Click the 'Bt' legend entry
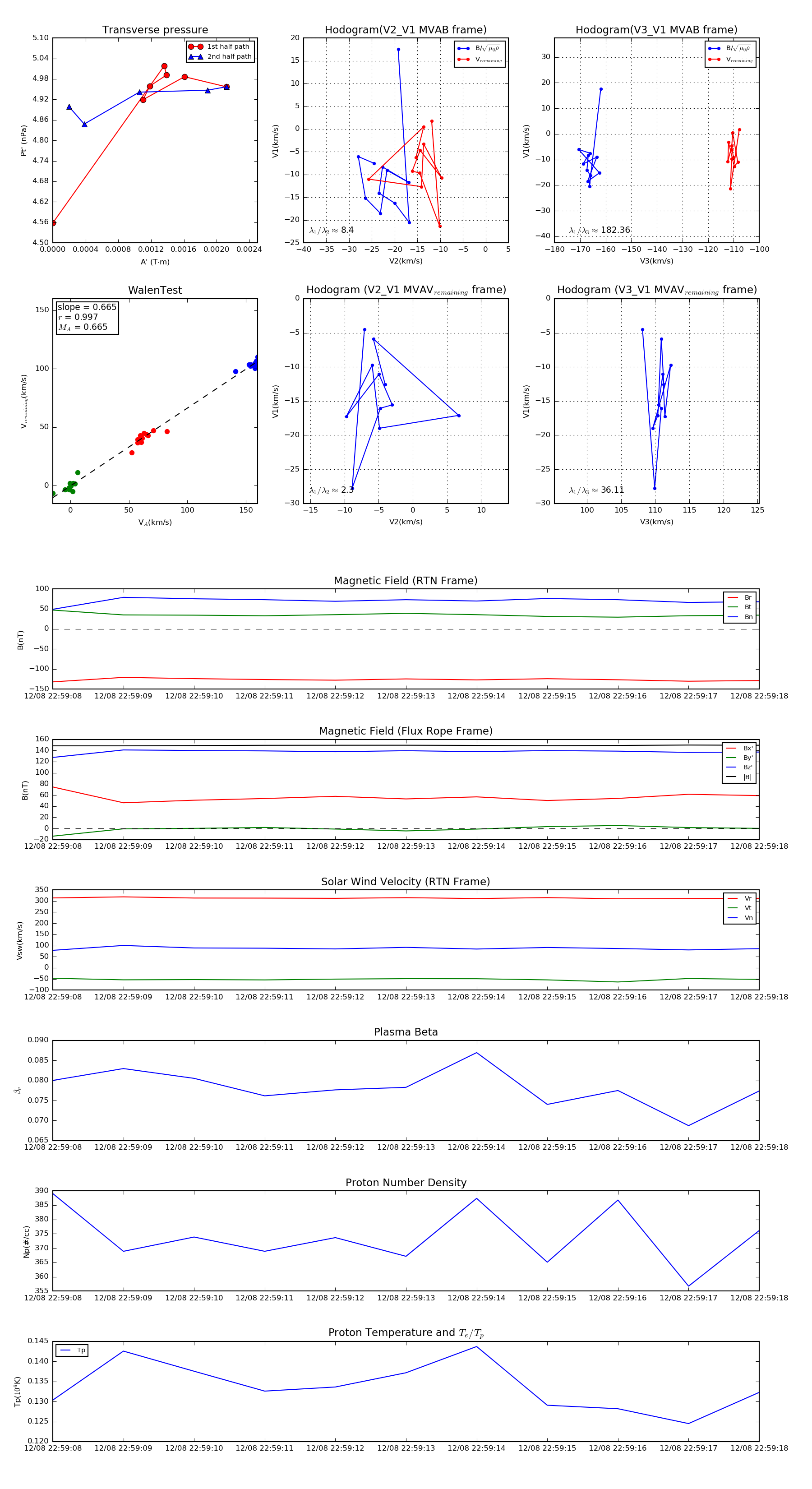This screenshot has width=812, height=1489. 740,607
